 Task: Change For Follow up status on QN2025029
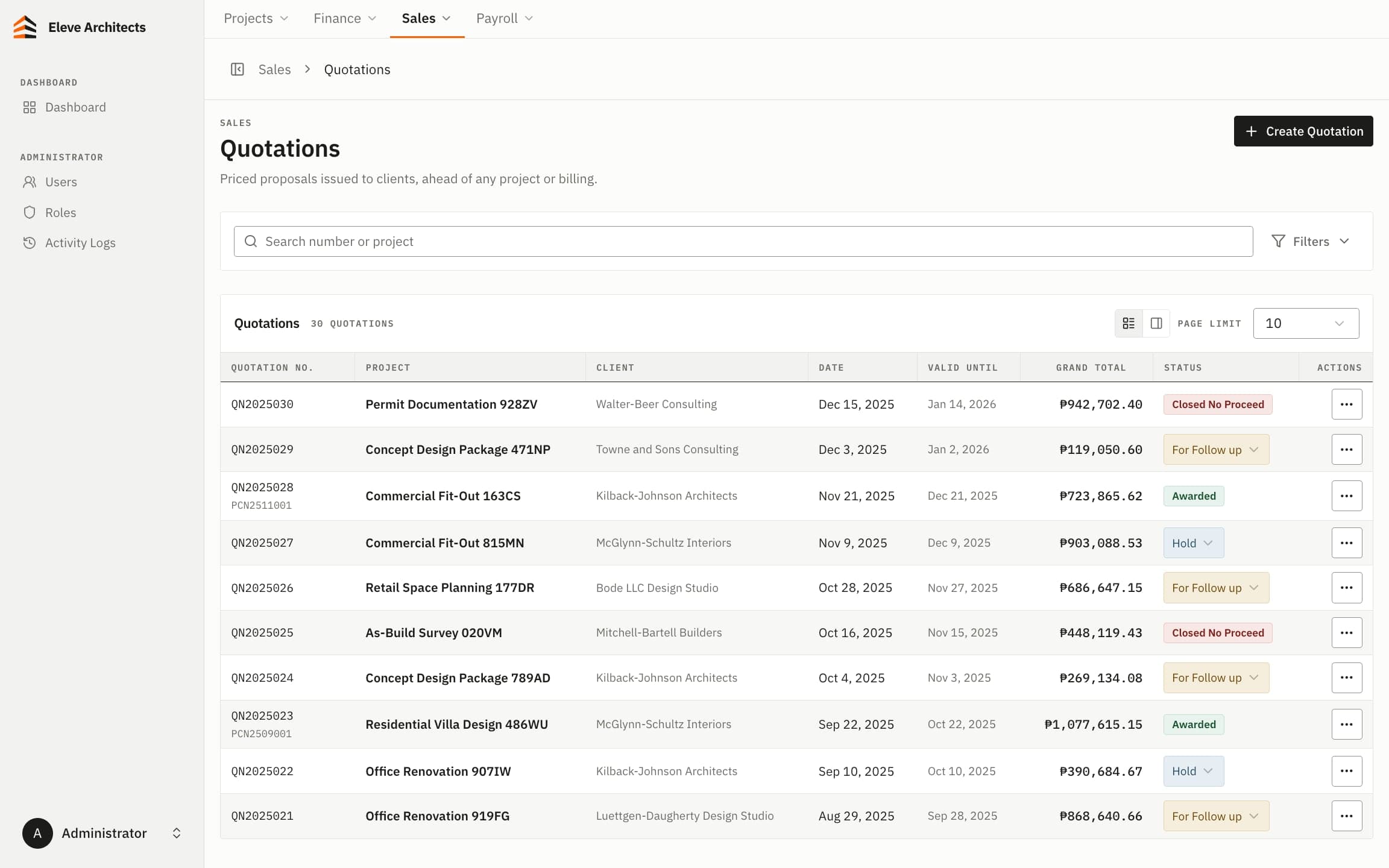1216,450
